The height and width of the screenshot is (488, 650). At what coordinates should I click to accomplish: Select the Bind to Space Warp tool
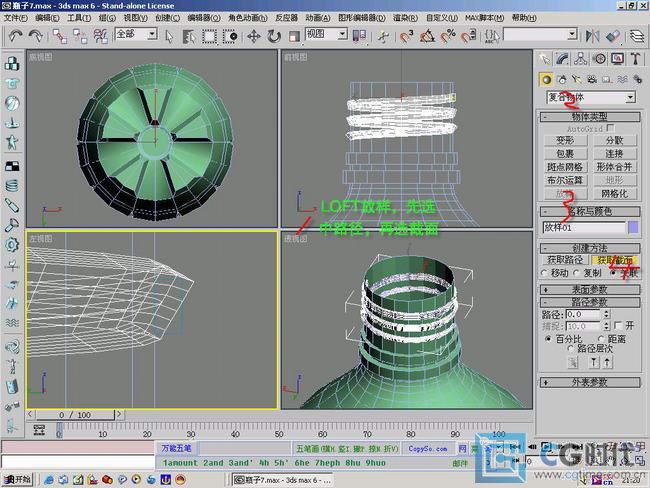click(x=100, y=36)
